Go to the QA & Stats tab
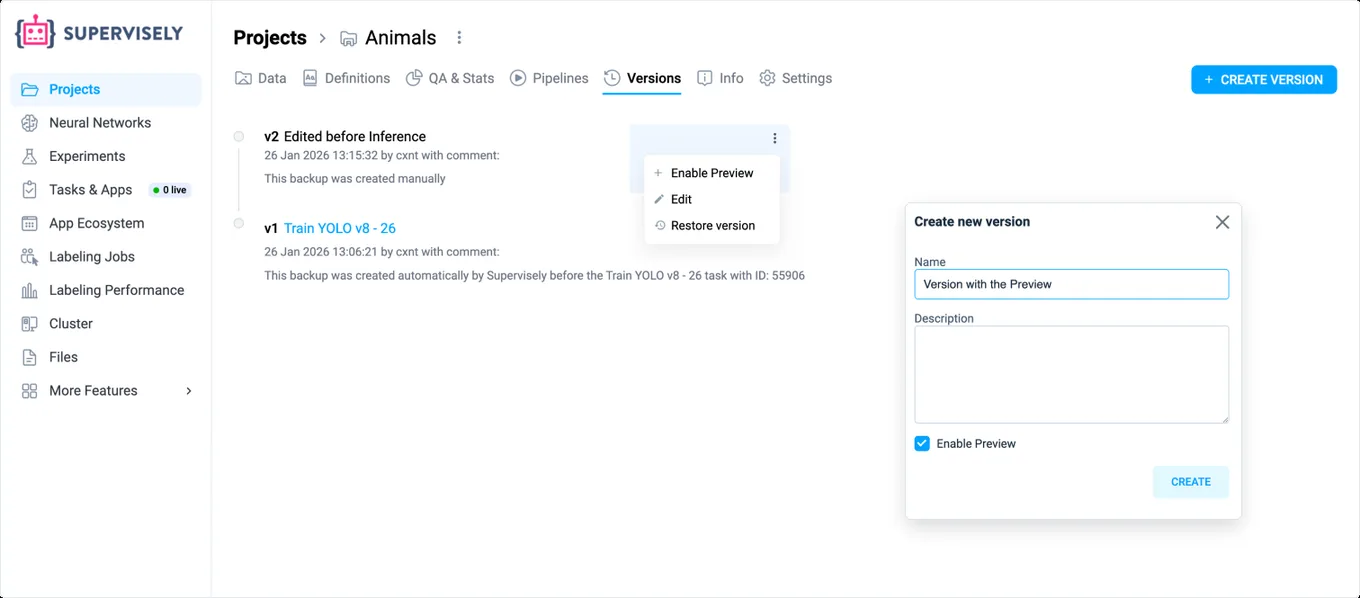The height and width of the screenshot is (598, 1360). [450, 78]
